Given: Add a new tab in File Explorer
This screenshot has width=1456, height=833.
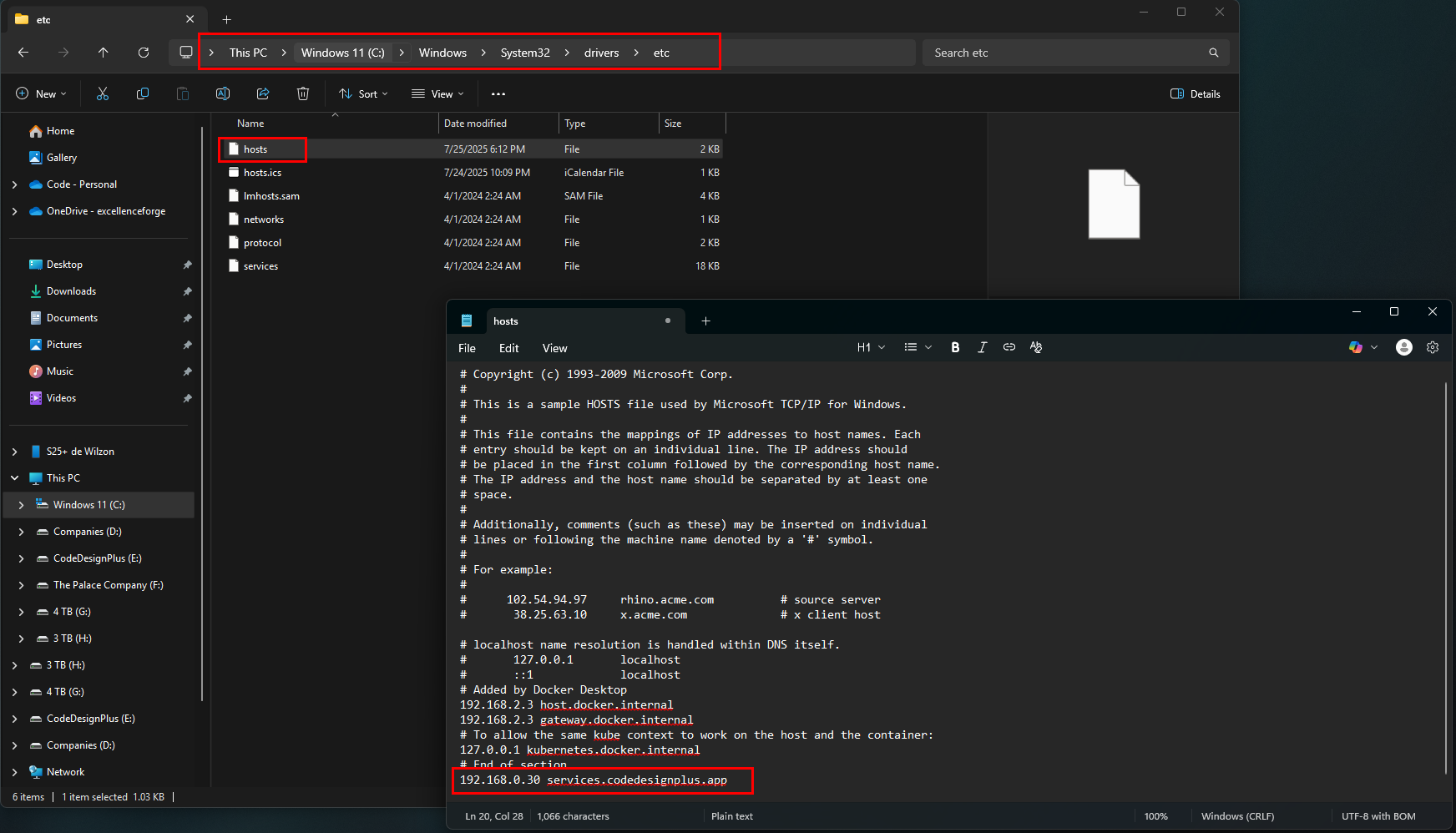Looking at the screenshot, I should pos(227,19).
